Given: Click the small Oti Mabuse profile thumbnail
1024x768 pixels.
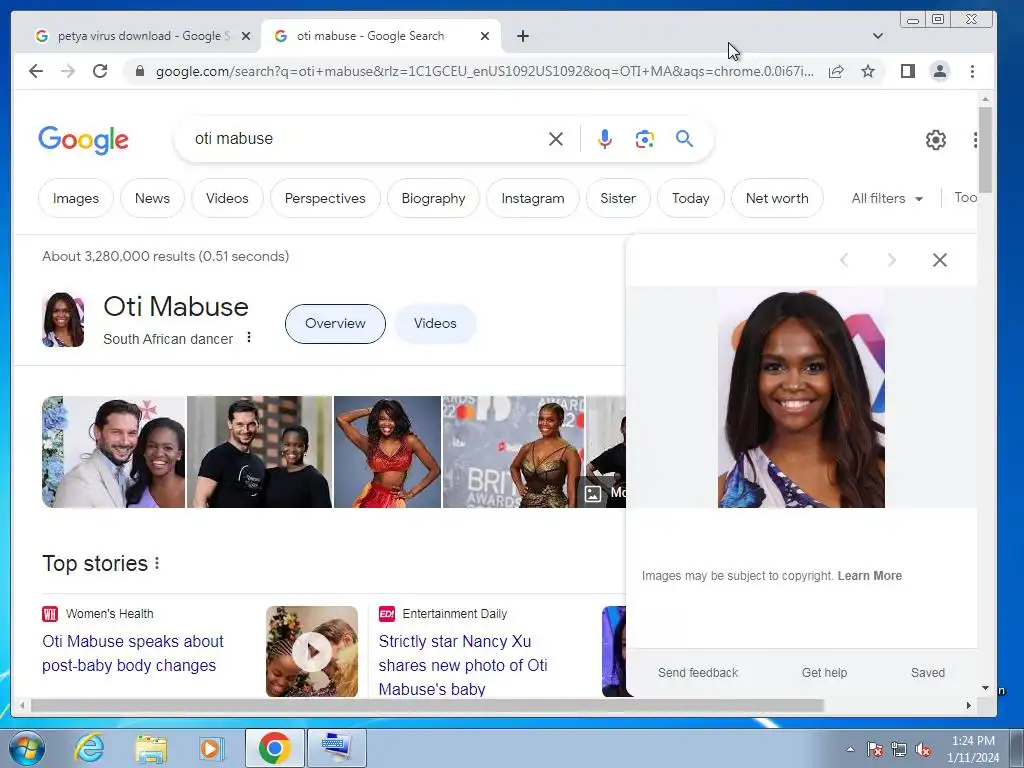Looking at the screenshot, I should tap(63, 319).
